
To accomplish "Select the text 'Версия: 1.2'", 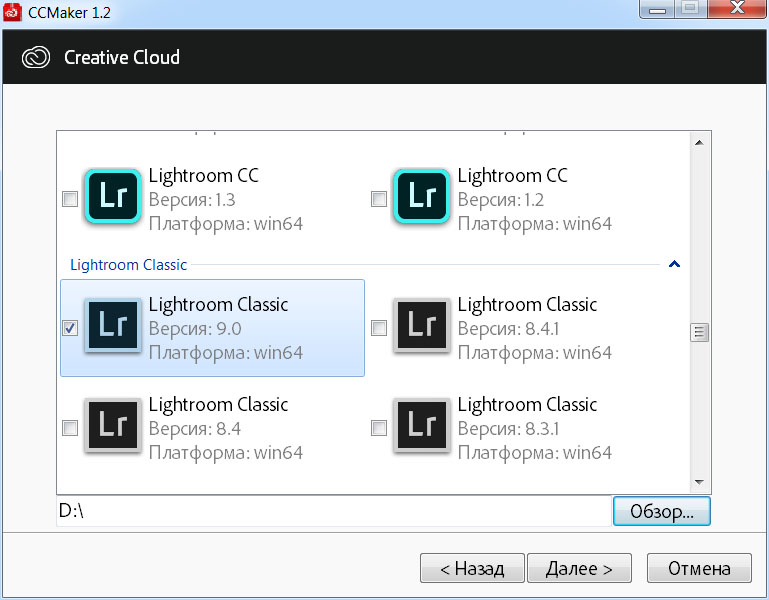I will [x=501, y=200].
